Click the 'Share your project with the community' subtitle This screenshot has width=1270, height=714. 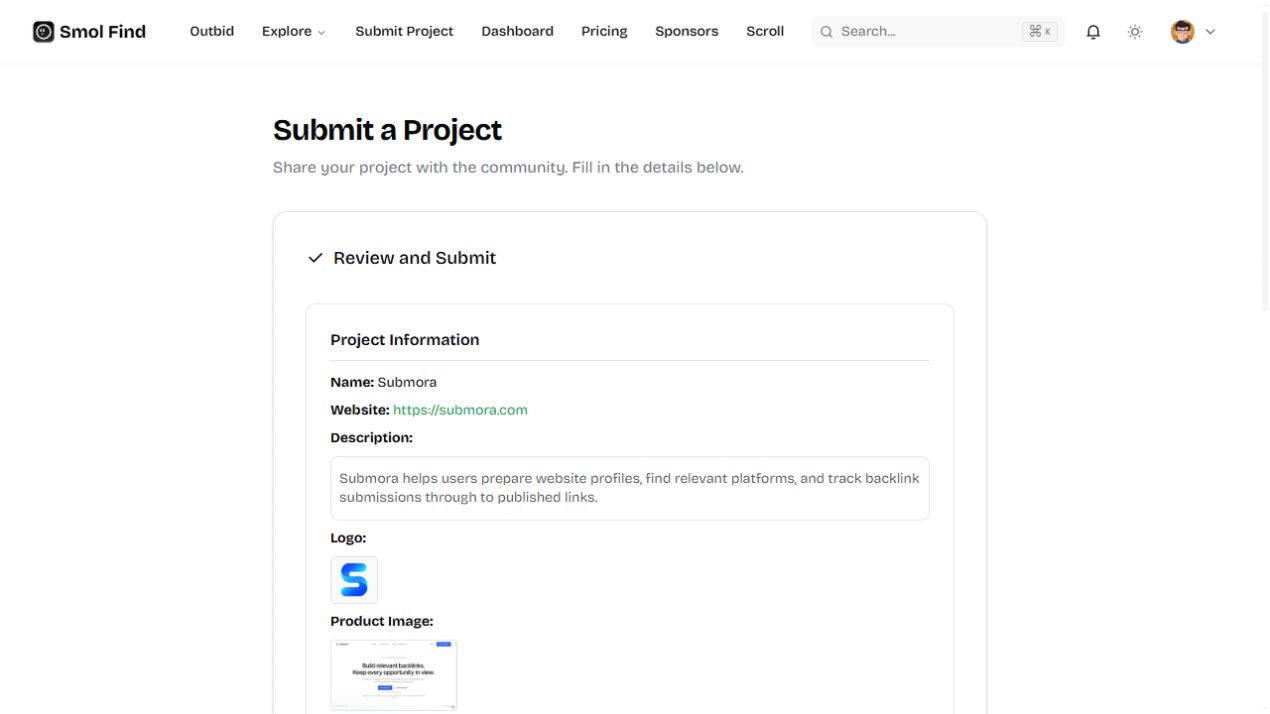(x=508, y=168)
